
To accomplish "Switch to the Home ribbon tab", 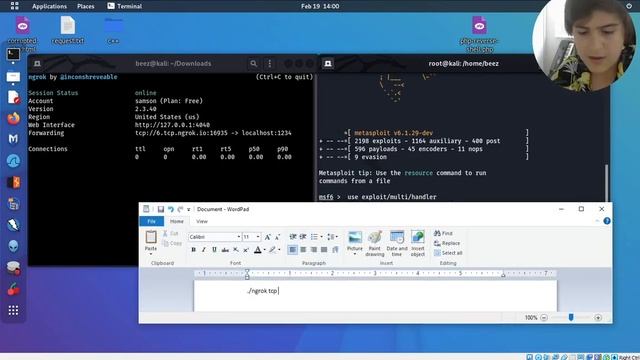I will point(177,221).
